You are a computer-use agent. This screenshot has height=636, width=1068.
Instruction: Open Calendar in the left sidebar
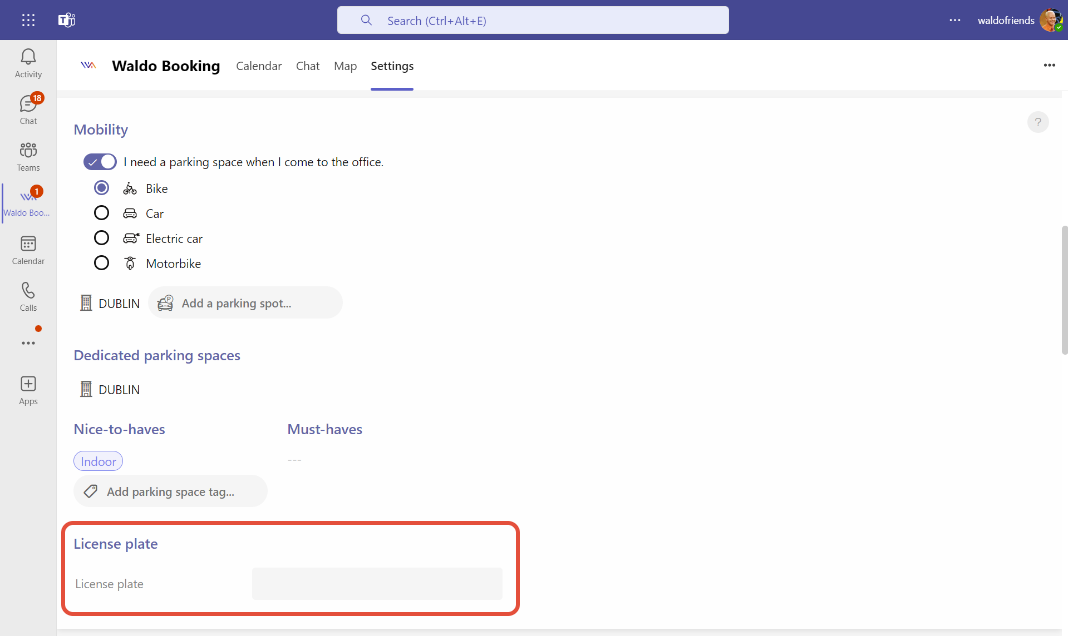[28, 250]
